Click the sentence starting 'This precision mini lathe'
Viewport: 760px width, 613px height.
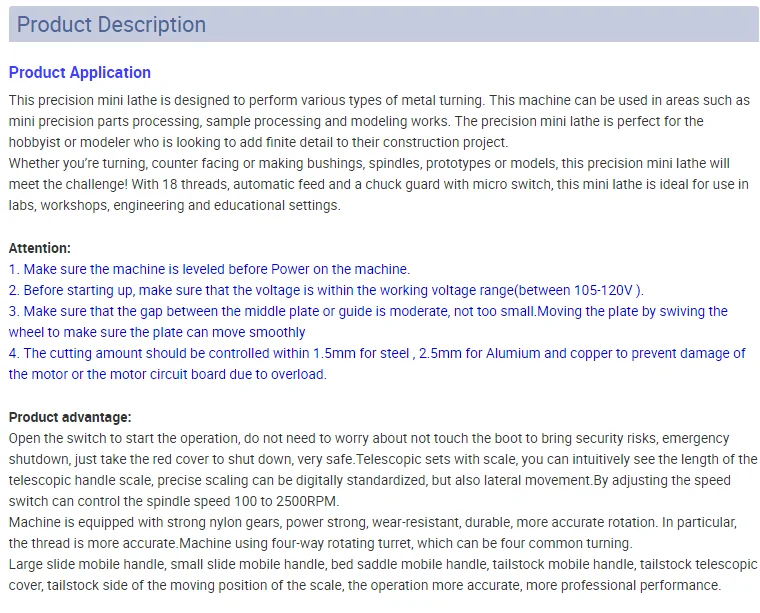[x=246, y=100]
